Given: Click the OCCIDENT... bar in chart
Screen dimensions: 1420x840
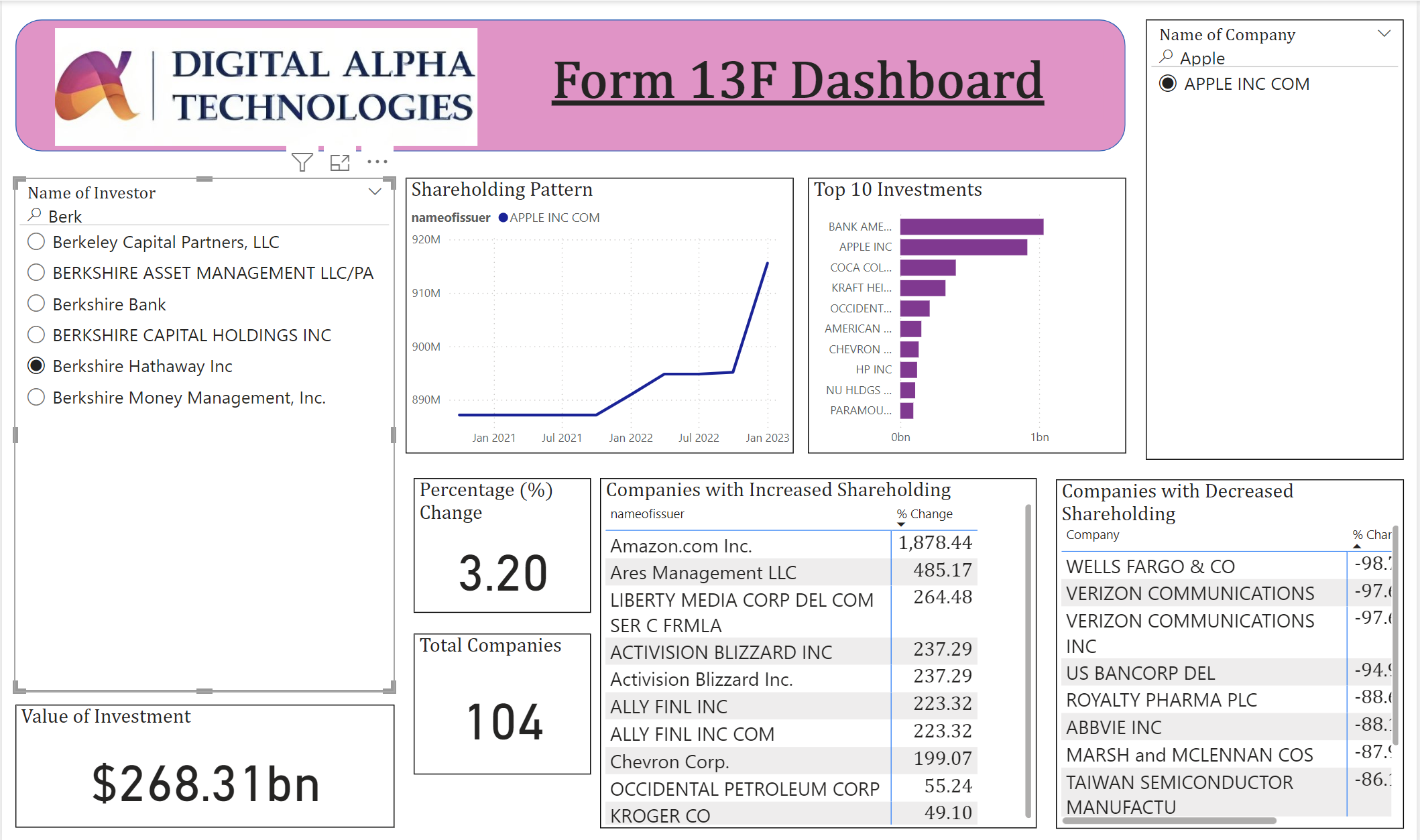Looking at the screenshot, I should click(x=914, y=308).
